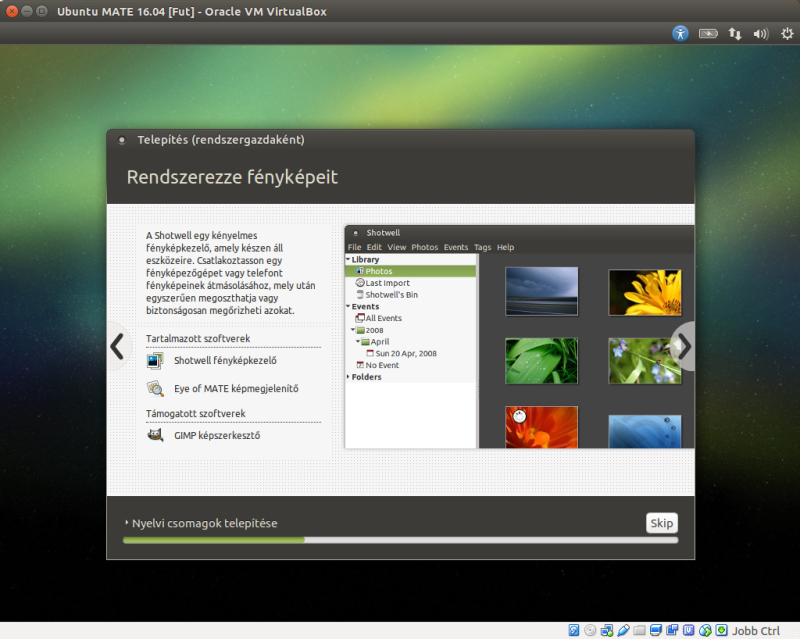The image size is (800, 639).
Task: Collapse the Events tree section
Action: (348, 306)
